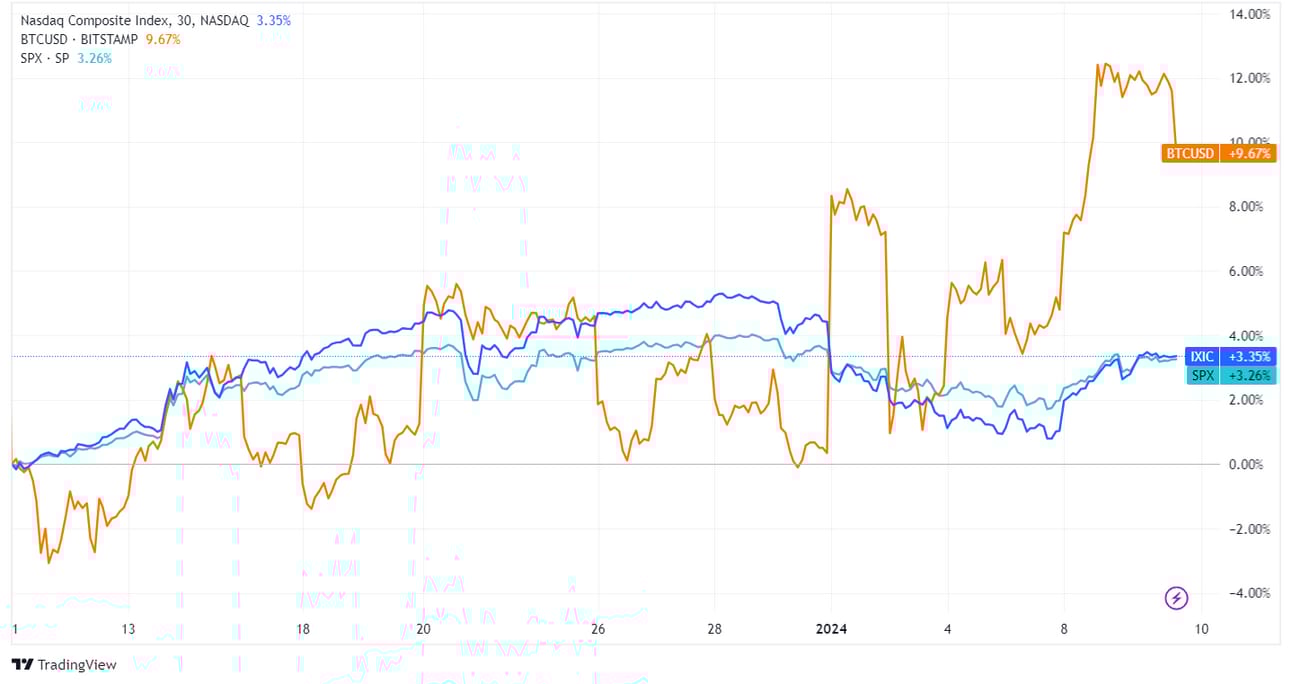
Task: Click the blue IXIC price label
Action: (1201, 356)
